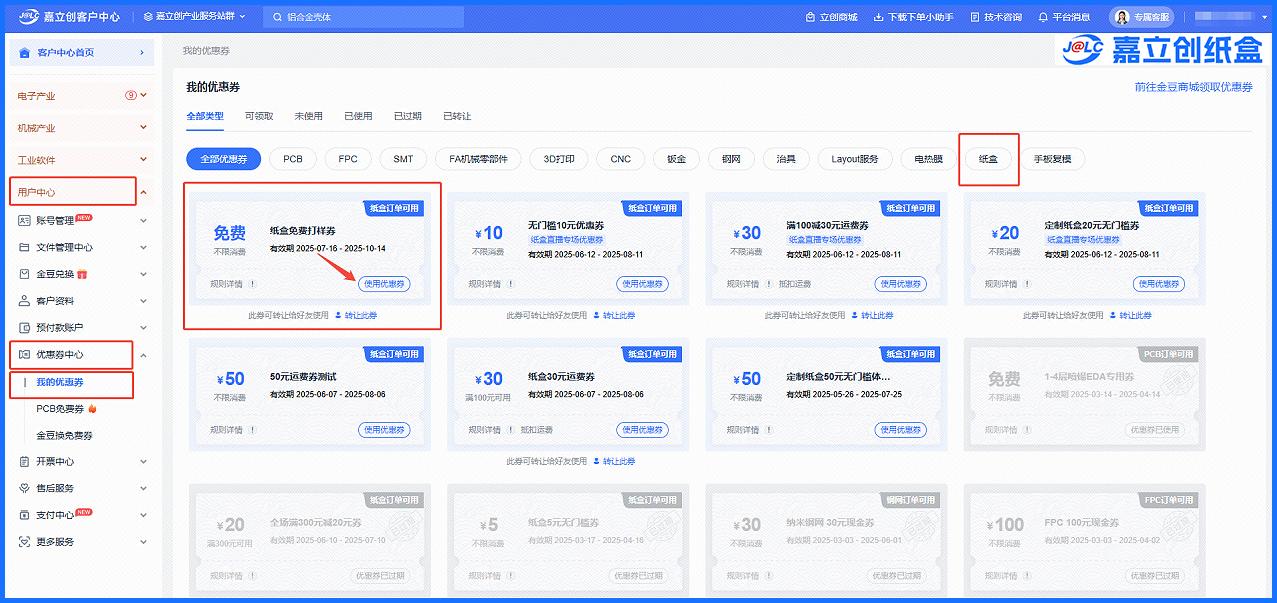Switch to the 已过期 tab
This screenshot has height=603, width=1277.
407,116
